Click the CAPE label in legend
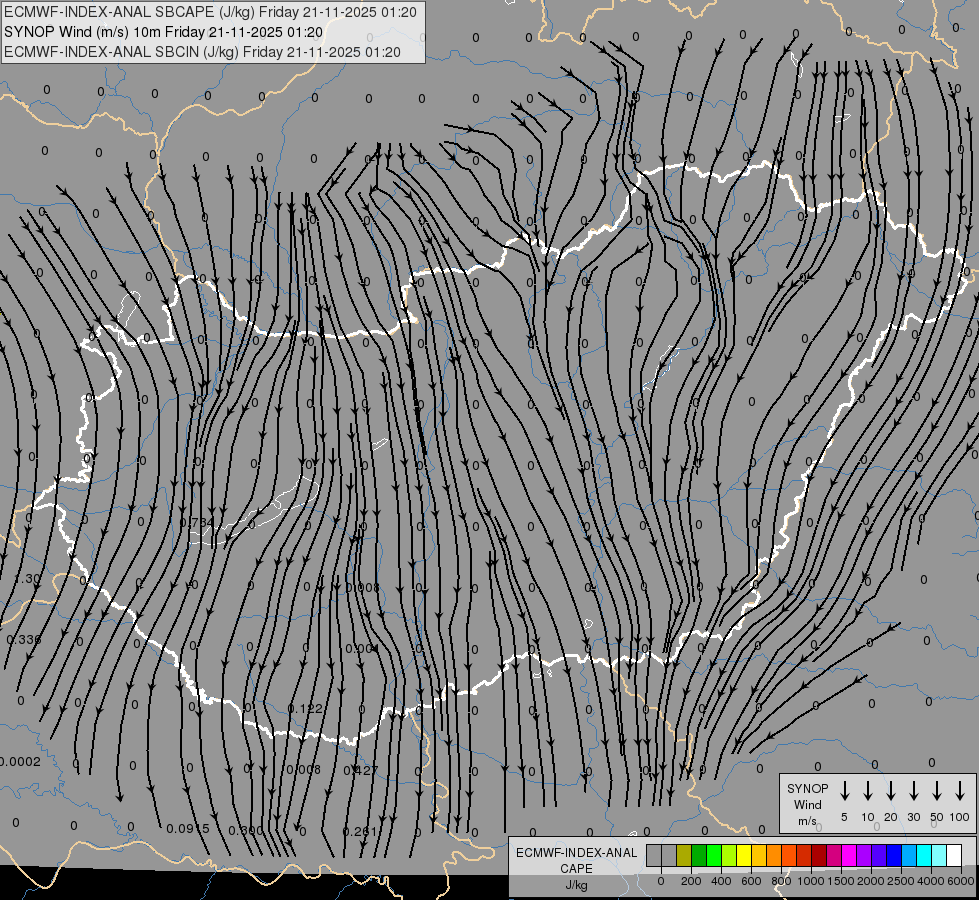979x900 pixels. 576,869
